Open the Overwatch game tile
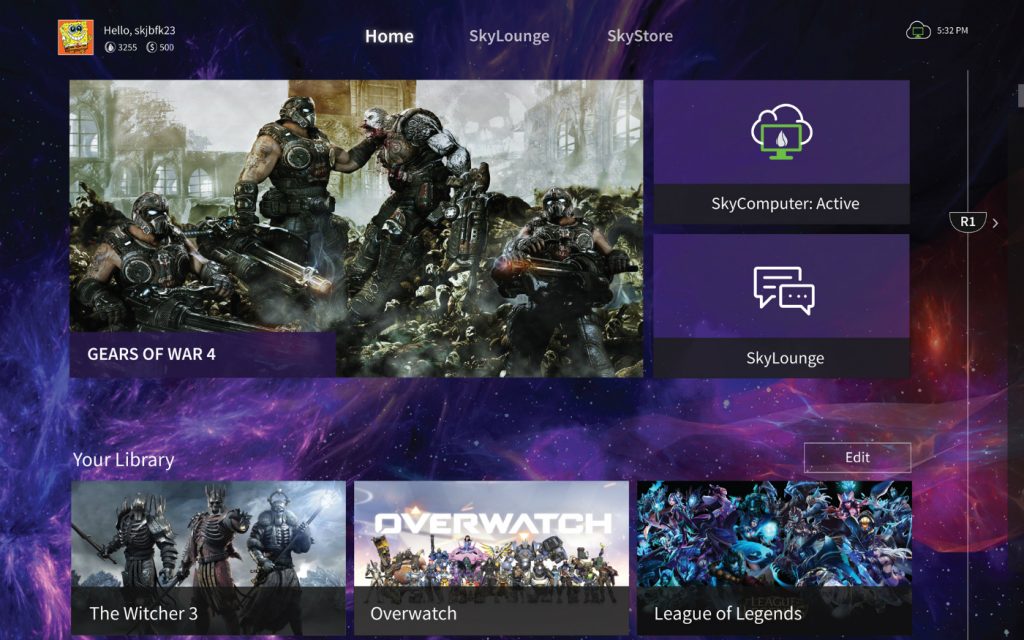The image size is (1024, 640). (491, 557)
